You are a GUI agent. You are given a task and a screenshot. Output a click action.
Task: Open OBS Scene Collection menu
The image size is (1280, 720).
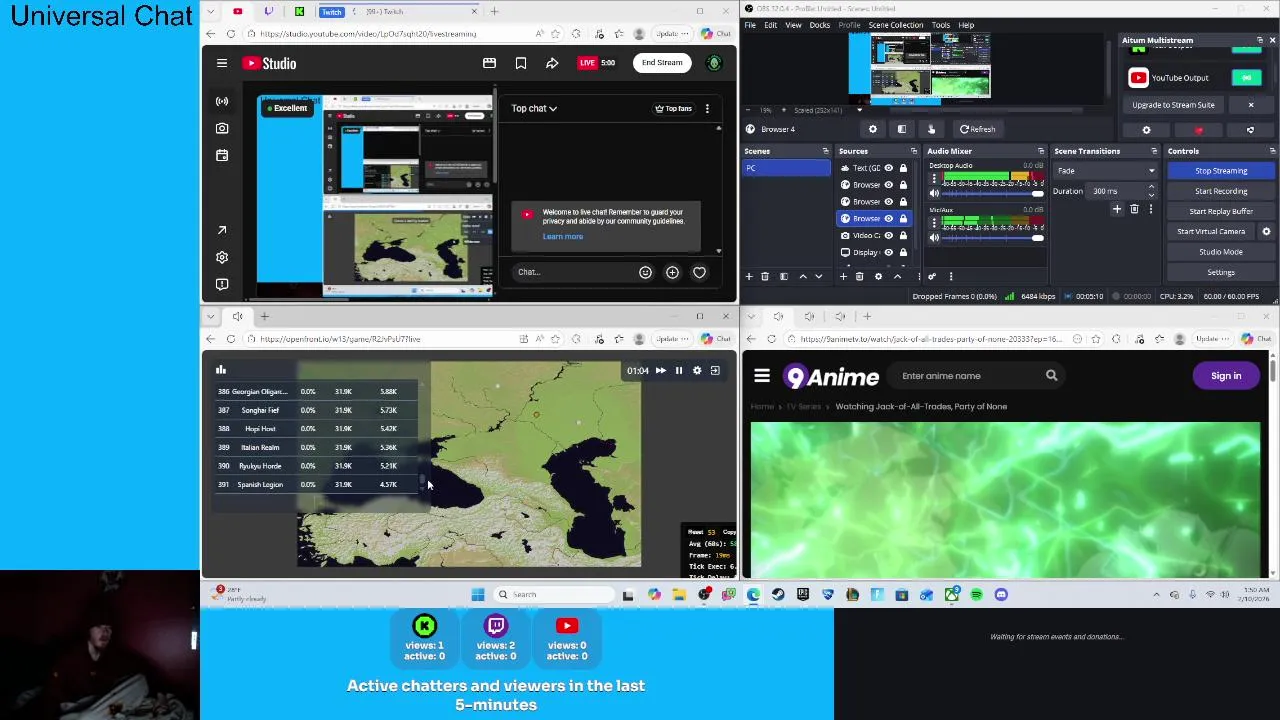tap(896, 25)
